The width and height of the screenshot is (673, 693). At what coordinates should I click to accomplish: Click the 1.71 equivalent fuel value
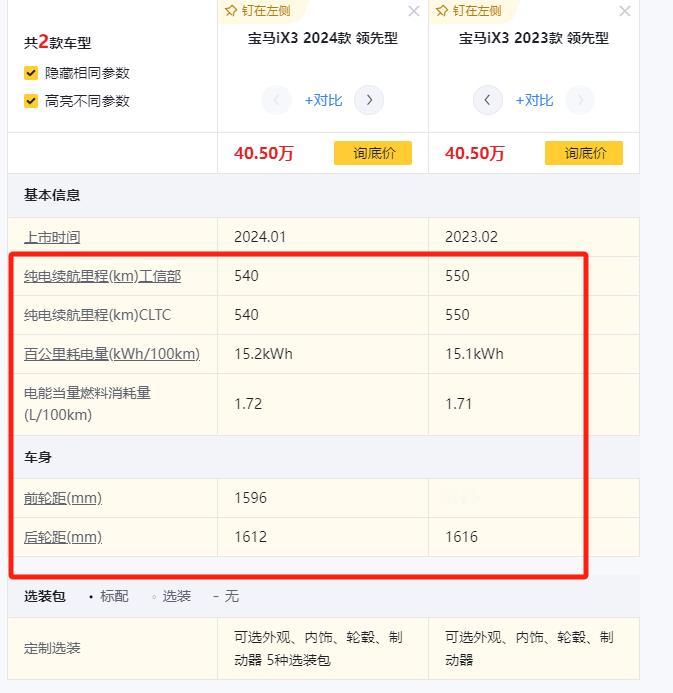pyautogui.click(x=459, y=404)
